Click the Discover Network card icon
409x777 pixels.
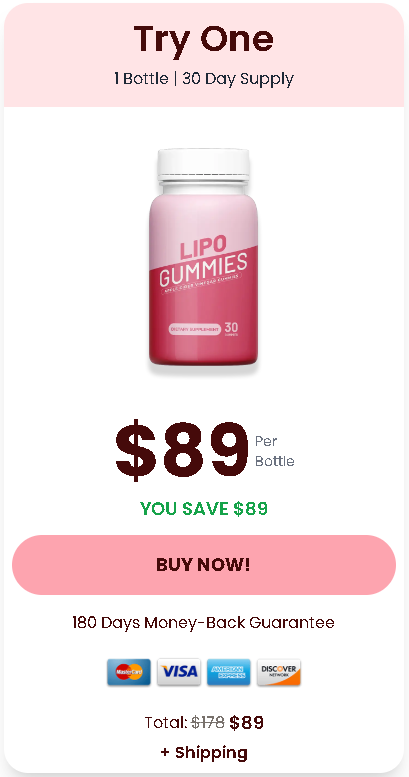279,672
